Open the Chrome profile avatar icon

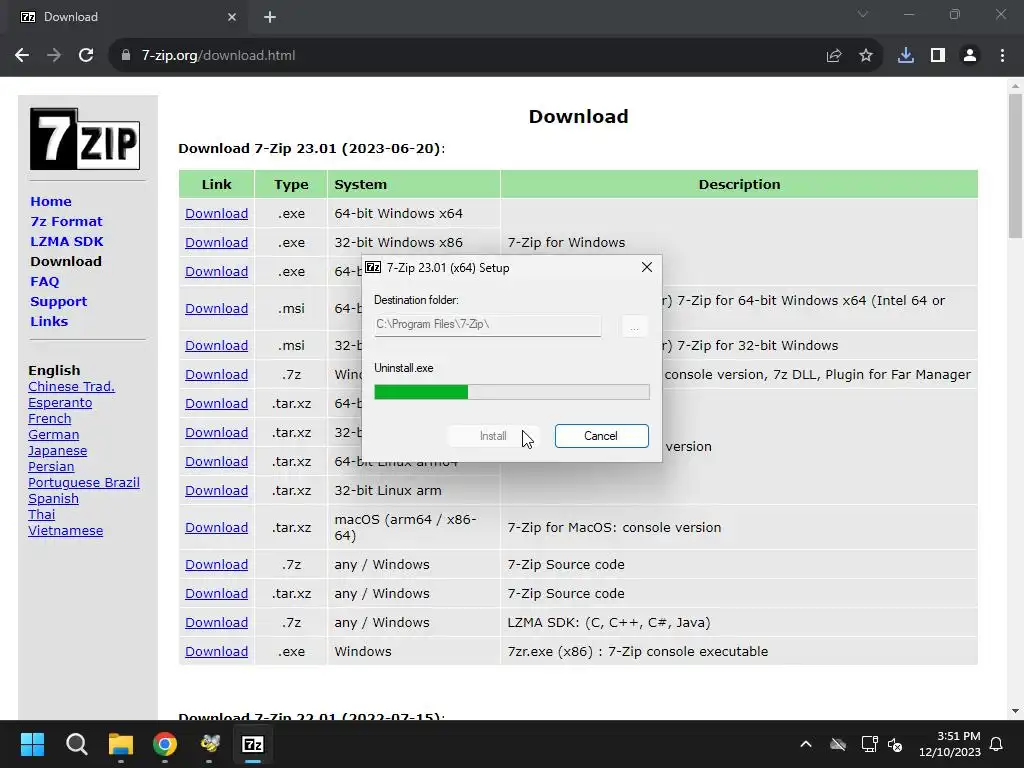(970, 56)
